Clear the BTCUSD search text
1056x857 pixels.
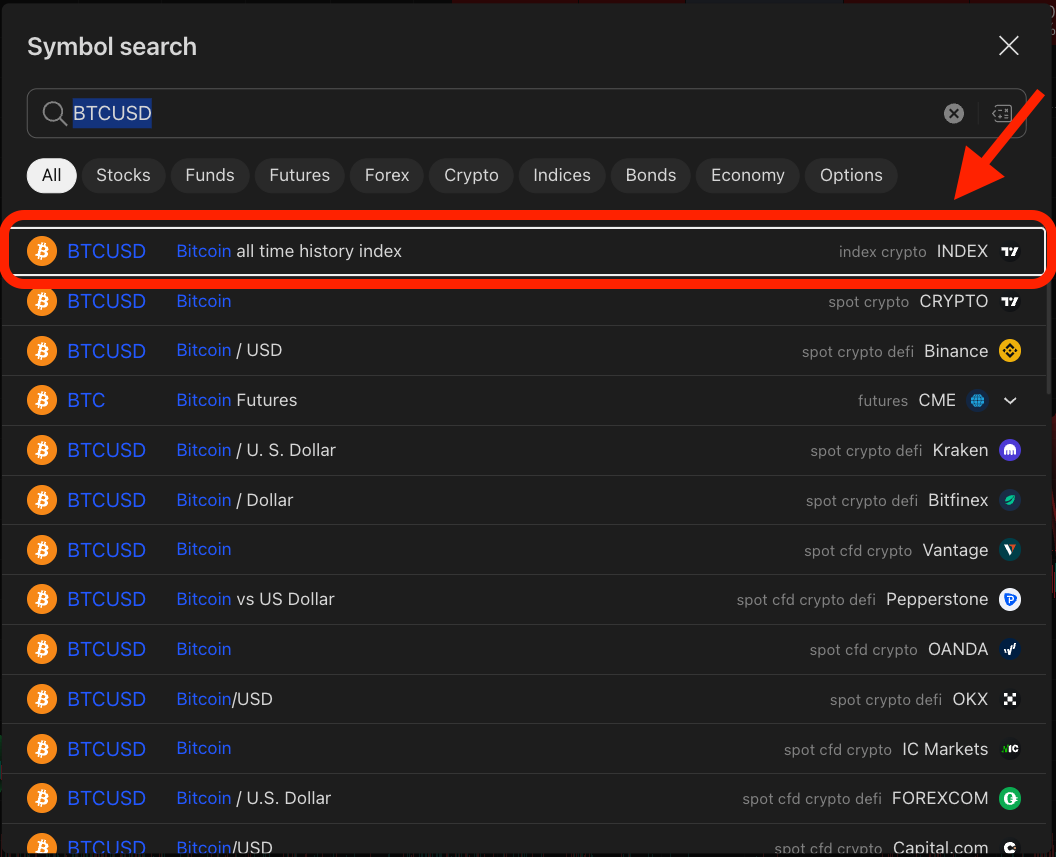[x=954, y=113]
